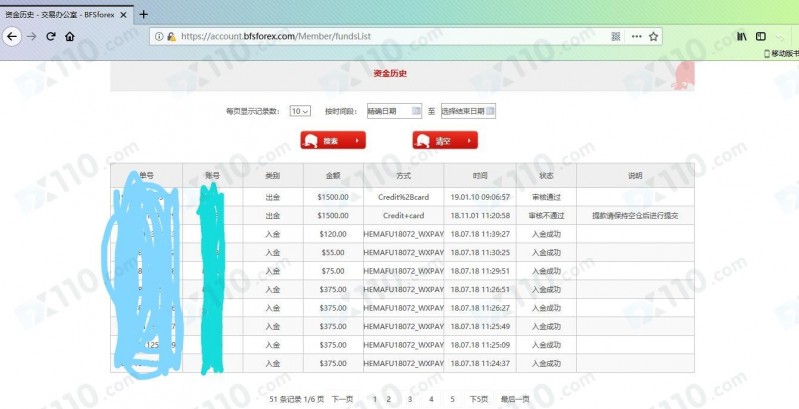
Task: Open the browser home page icon
Action: 70,37
